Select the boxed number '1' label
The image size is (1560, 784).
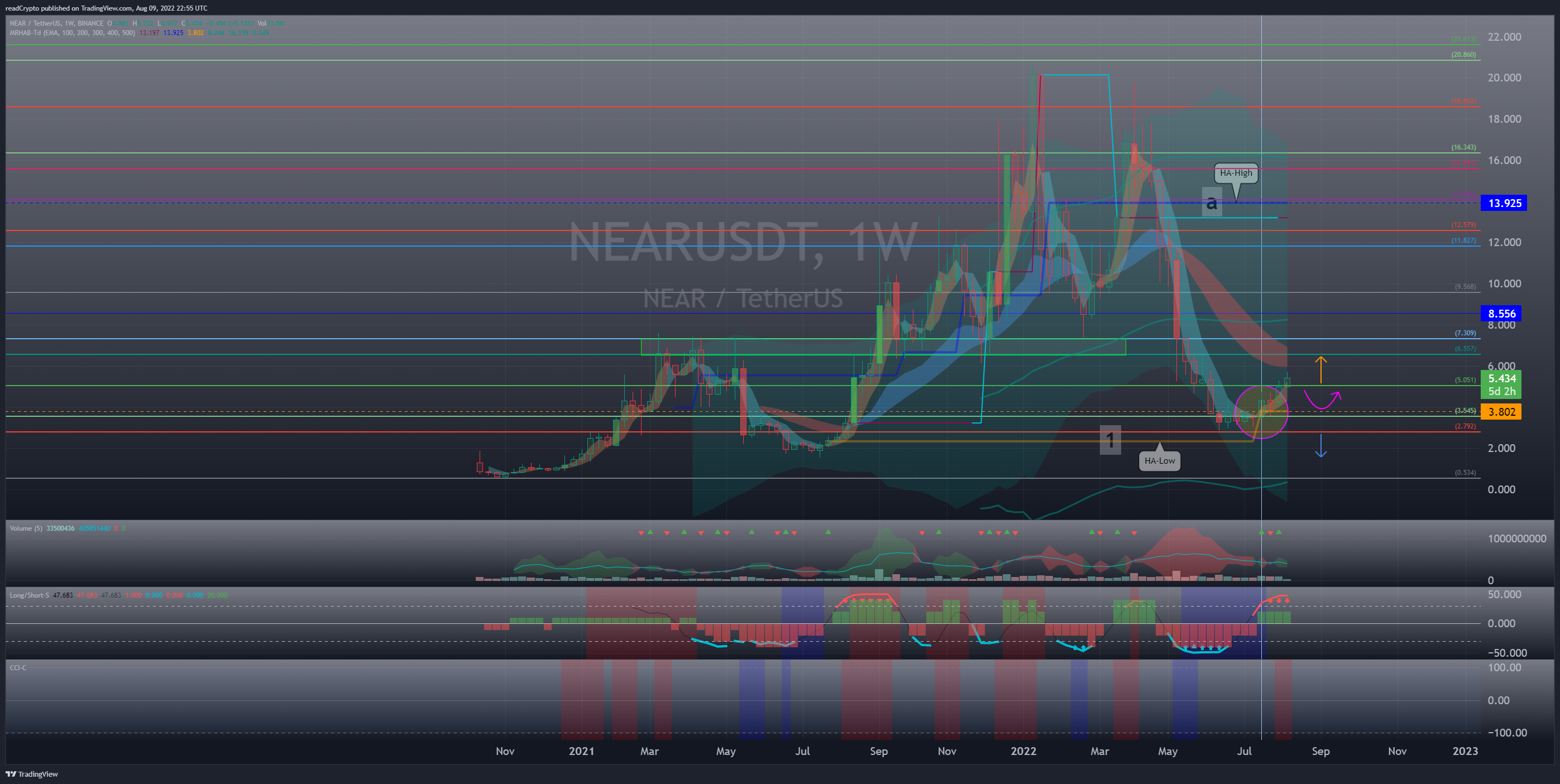pos(1110,440)
